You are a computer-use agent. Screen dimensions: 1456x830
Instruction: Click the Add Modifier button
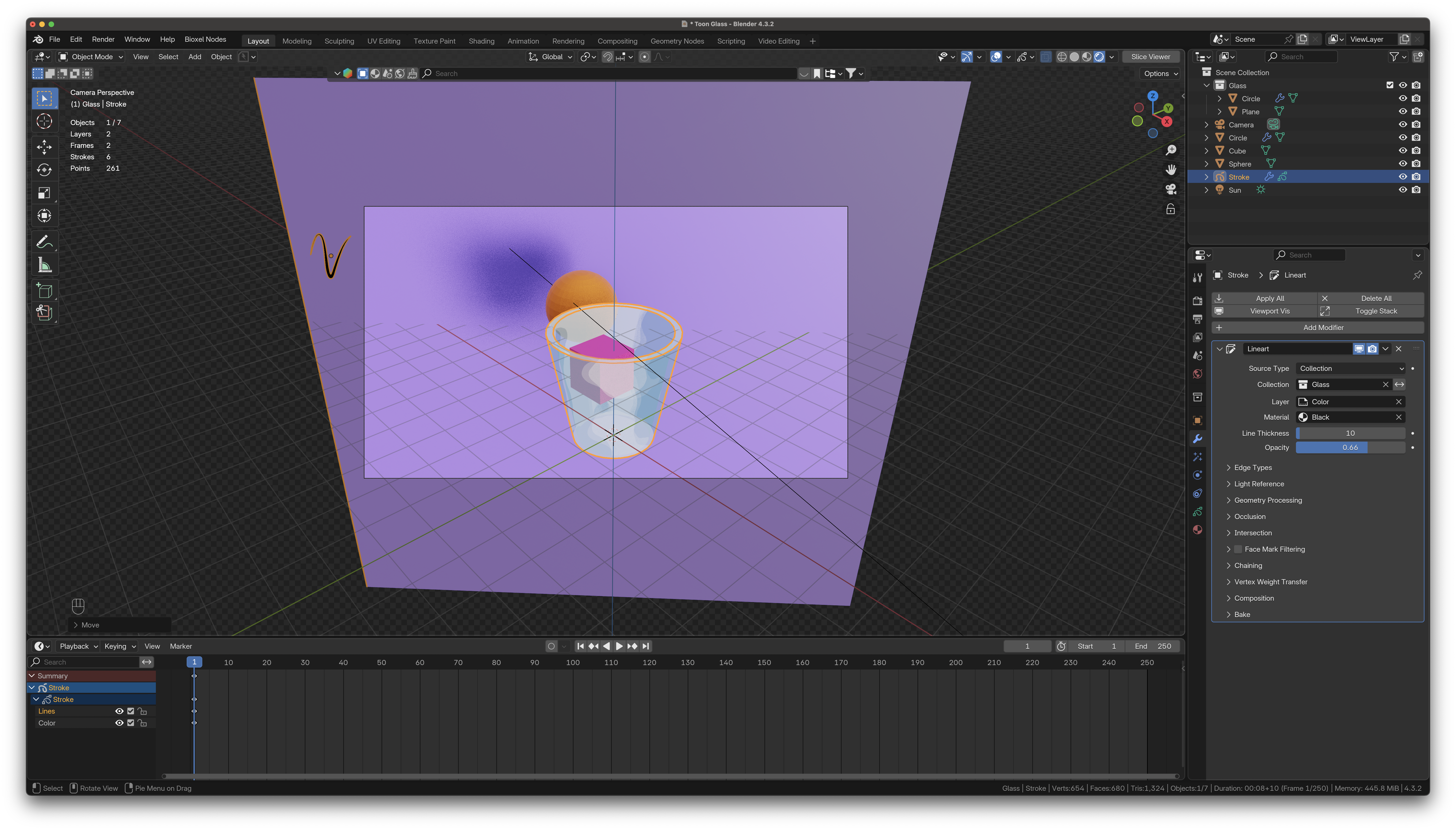pos(1317,328)
